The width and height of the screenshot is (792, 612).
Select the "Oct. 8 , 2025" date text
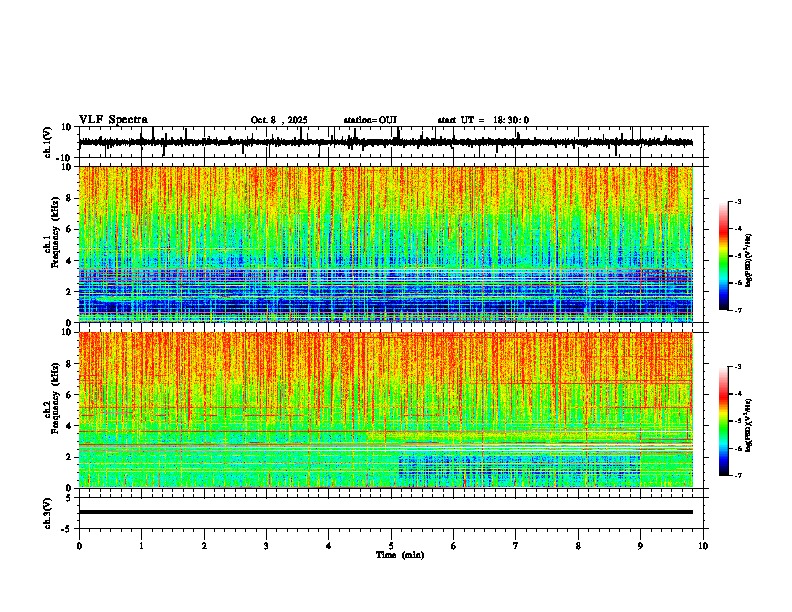(x=279, y=120)
